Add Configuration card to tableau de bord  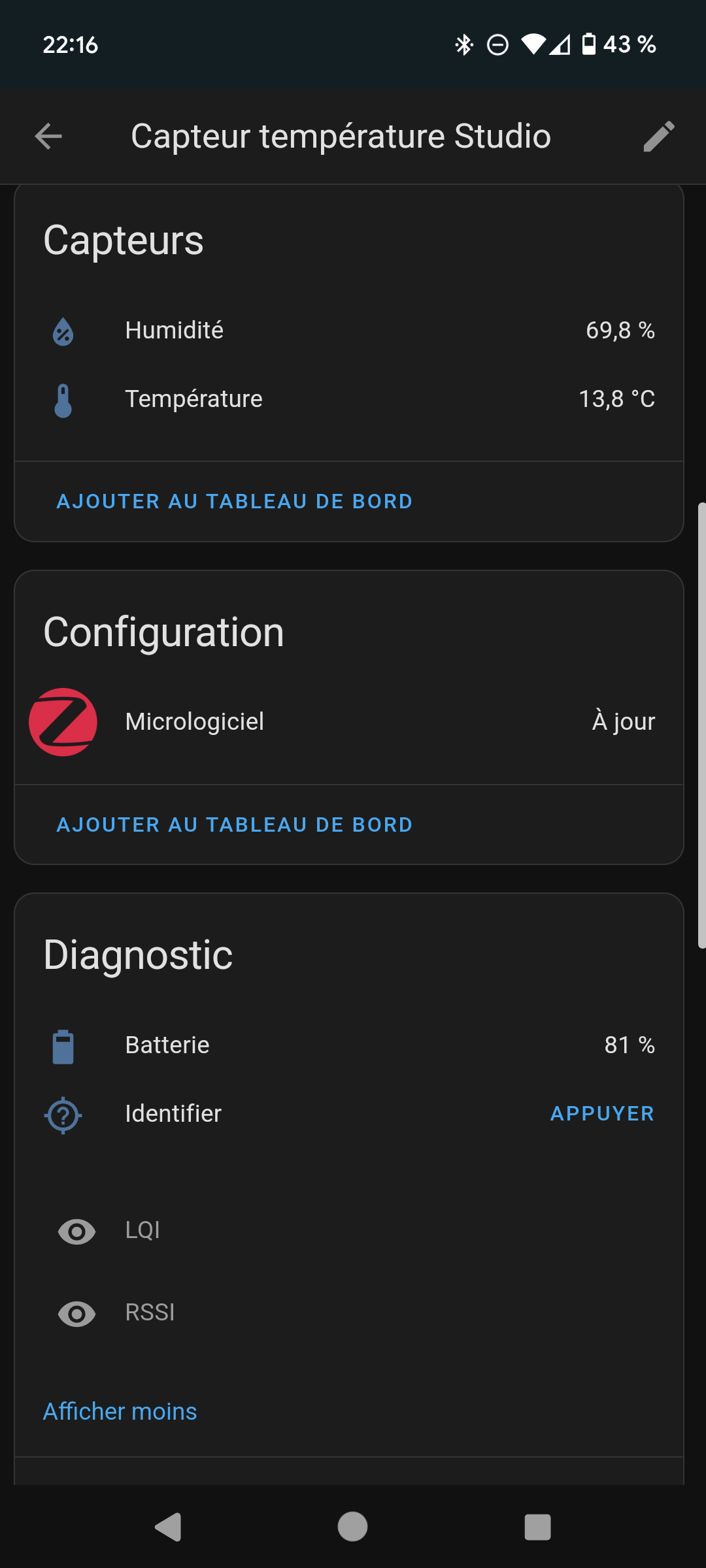(235, 825)
